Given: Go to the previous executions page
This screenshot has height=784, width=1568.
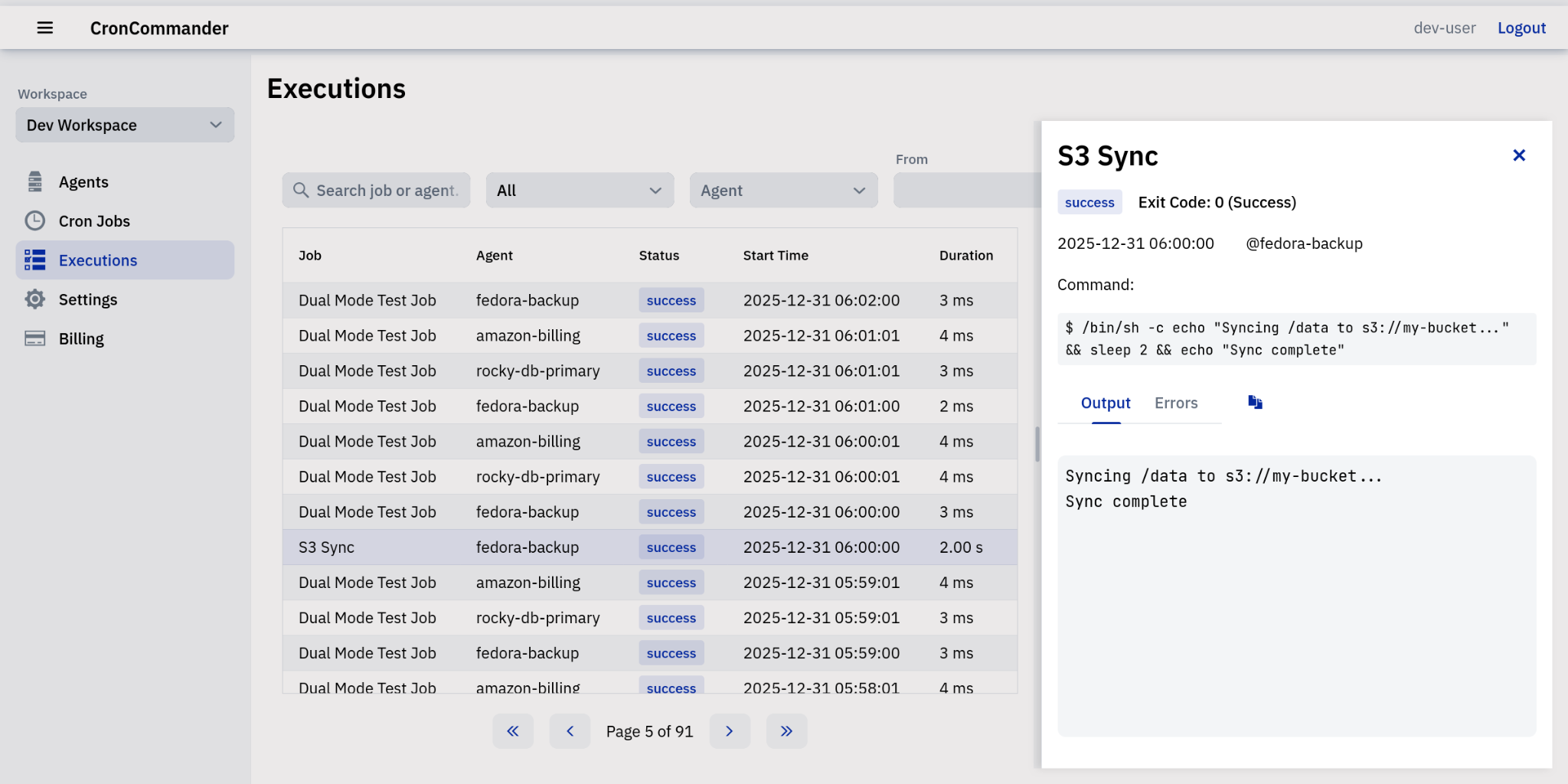Looking at the screenshot, I should point(570,731).
